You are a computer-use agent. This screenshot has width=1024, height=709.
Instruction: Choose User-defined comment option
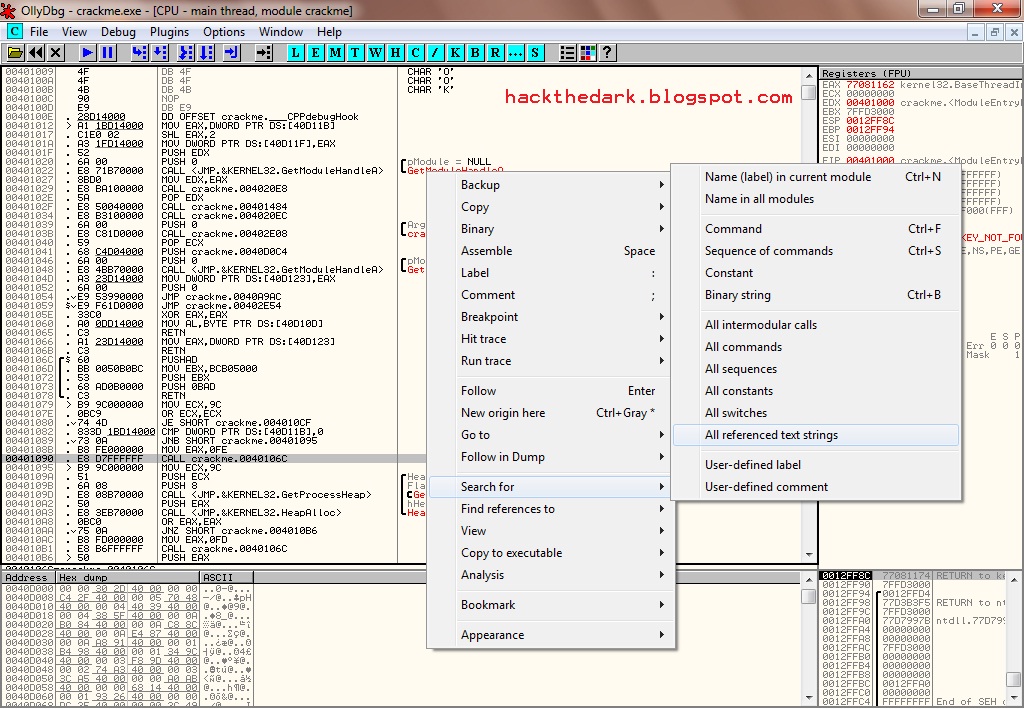click(816, 487)
